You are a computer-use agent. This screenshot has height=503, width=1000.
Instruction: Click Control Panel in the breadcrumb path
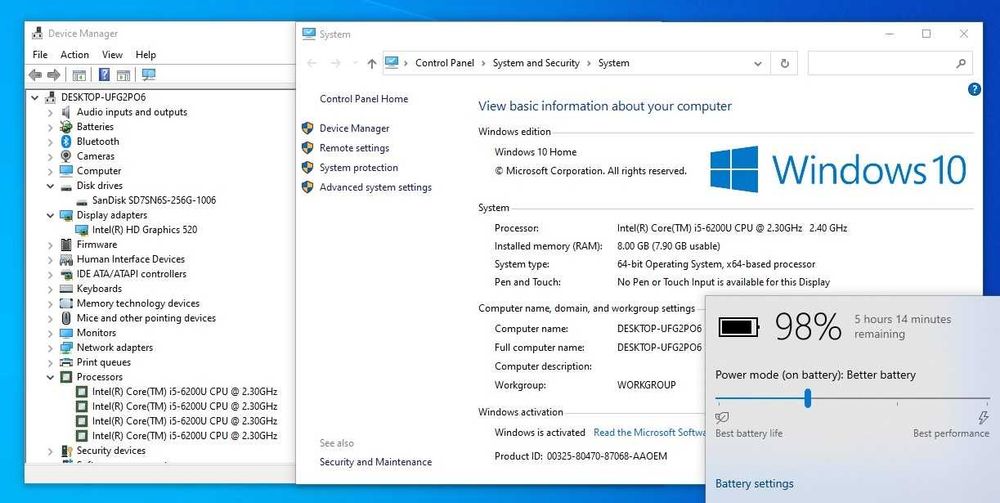(x=445, y=63)
